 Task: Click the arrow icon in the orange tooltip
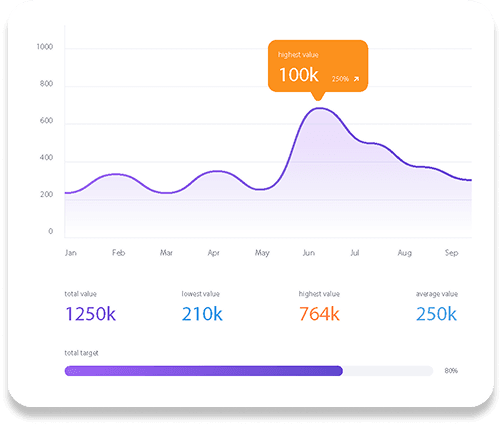pyautogui.click(x=356, y=79)
